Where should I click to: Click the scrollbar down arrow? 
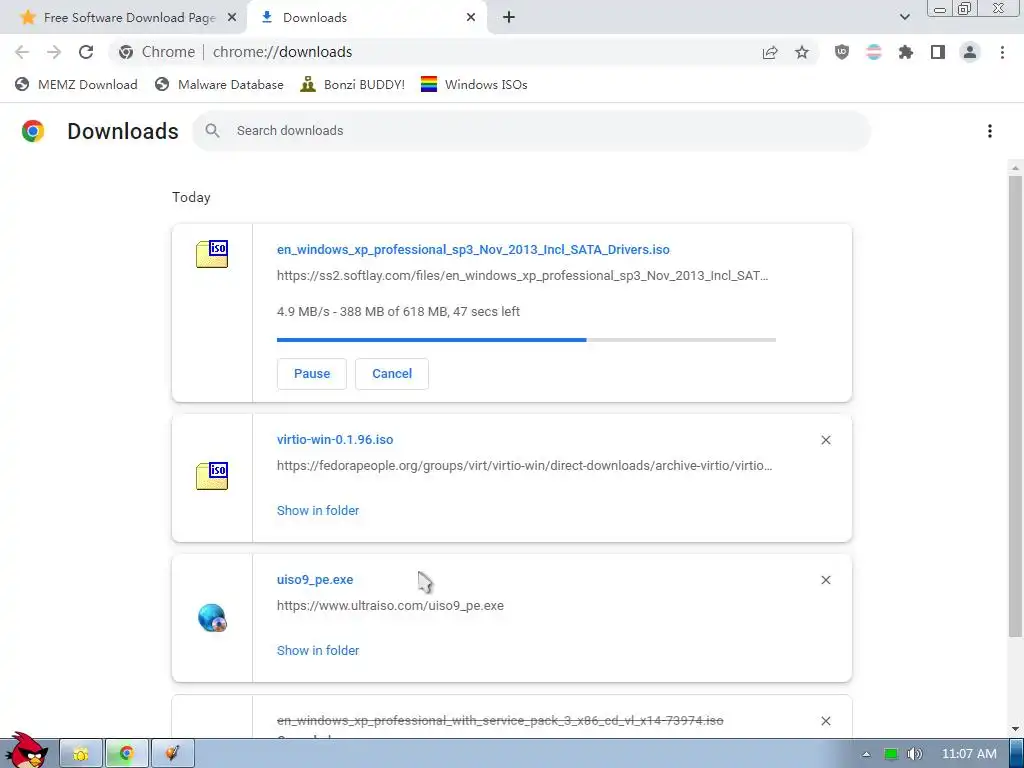click(1015, 729)
